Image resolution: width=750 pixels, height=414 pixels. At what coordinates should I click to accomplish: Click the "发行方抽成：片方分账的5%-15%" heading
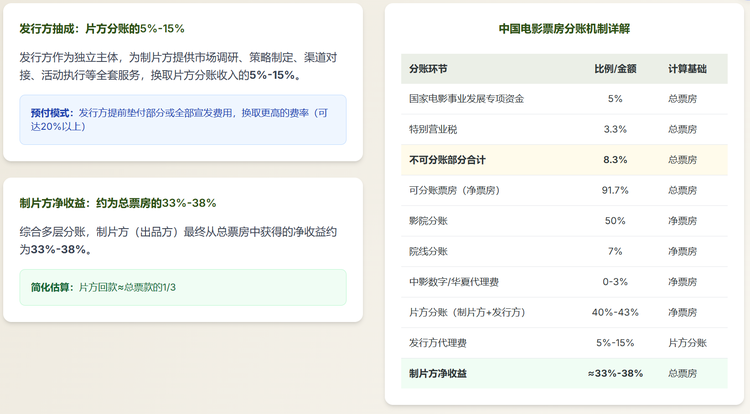point(102,28)
